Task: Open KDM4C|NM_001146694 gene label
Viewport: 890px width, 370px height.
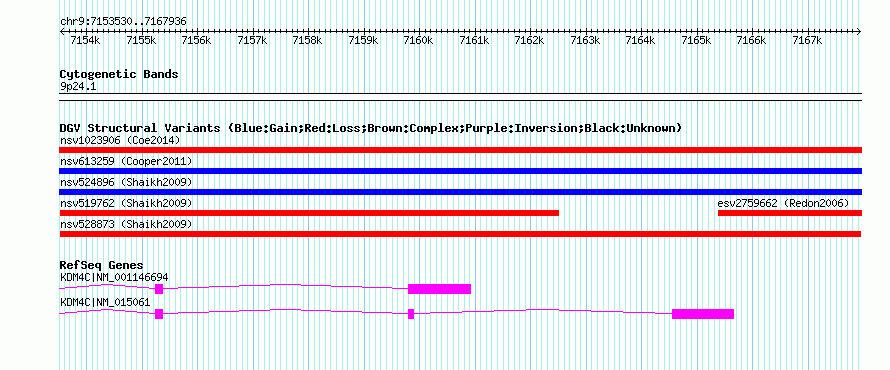Action: [114, 278]
